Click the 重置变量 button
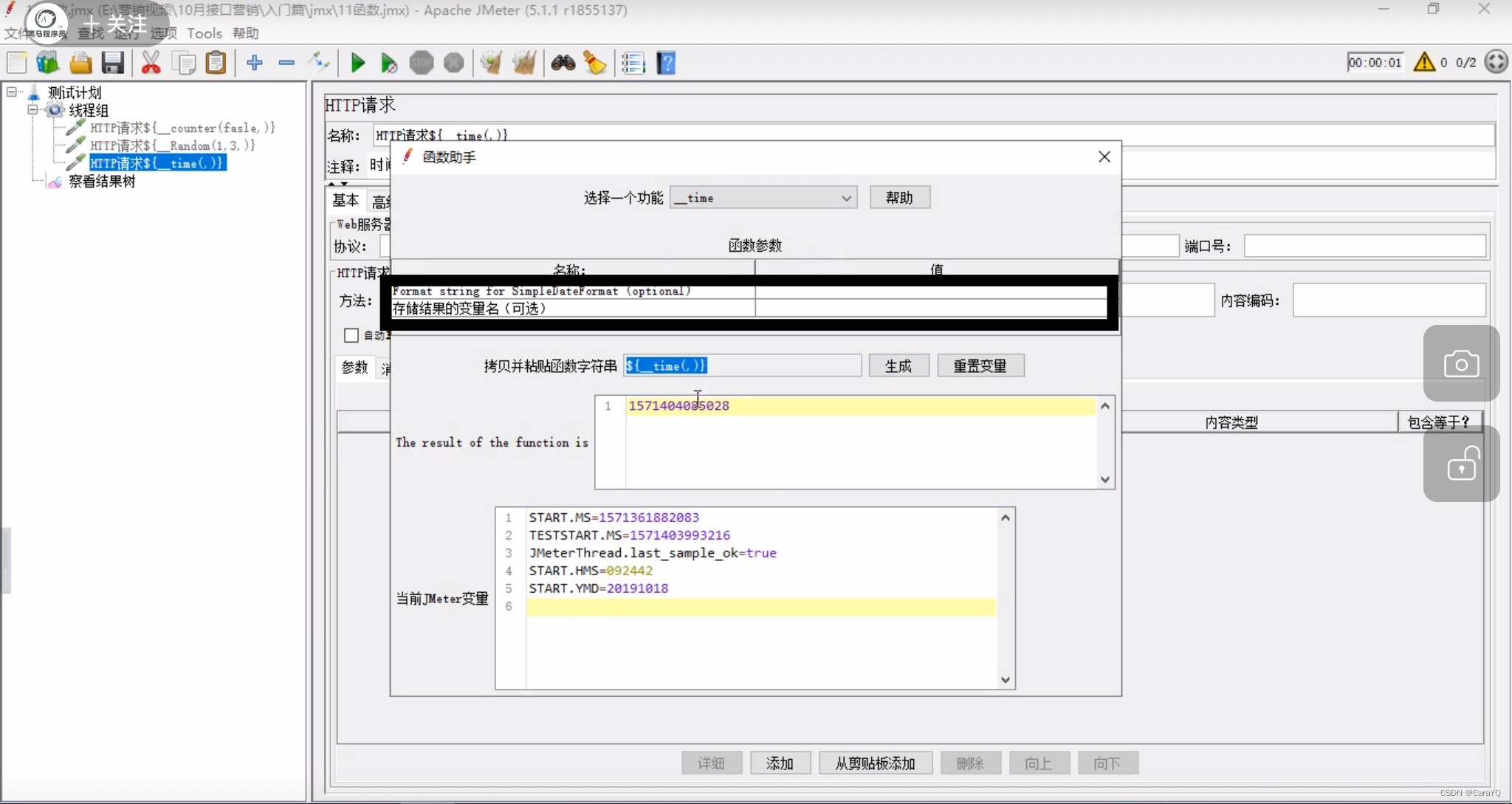 (x=980, y=365)
